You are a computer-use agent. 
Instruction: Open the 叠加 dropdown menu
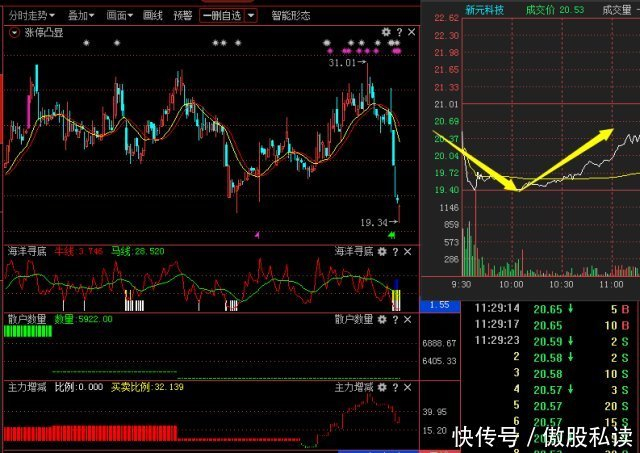81,16
